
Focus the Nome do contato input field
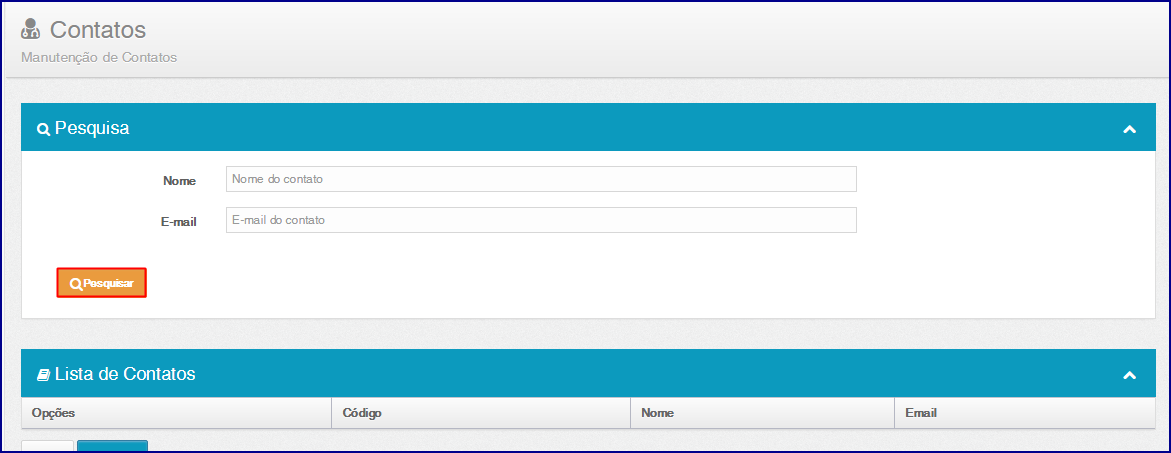pos(541,179)
